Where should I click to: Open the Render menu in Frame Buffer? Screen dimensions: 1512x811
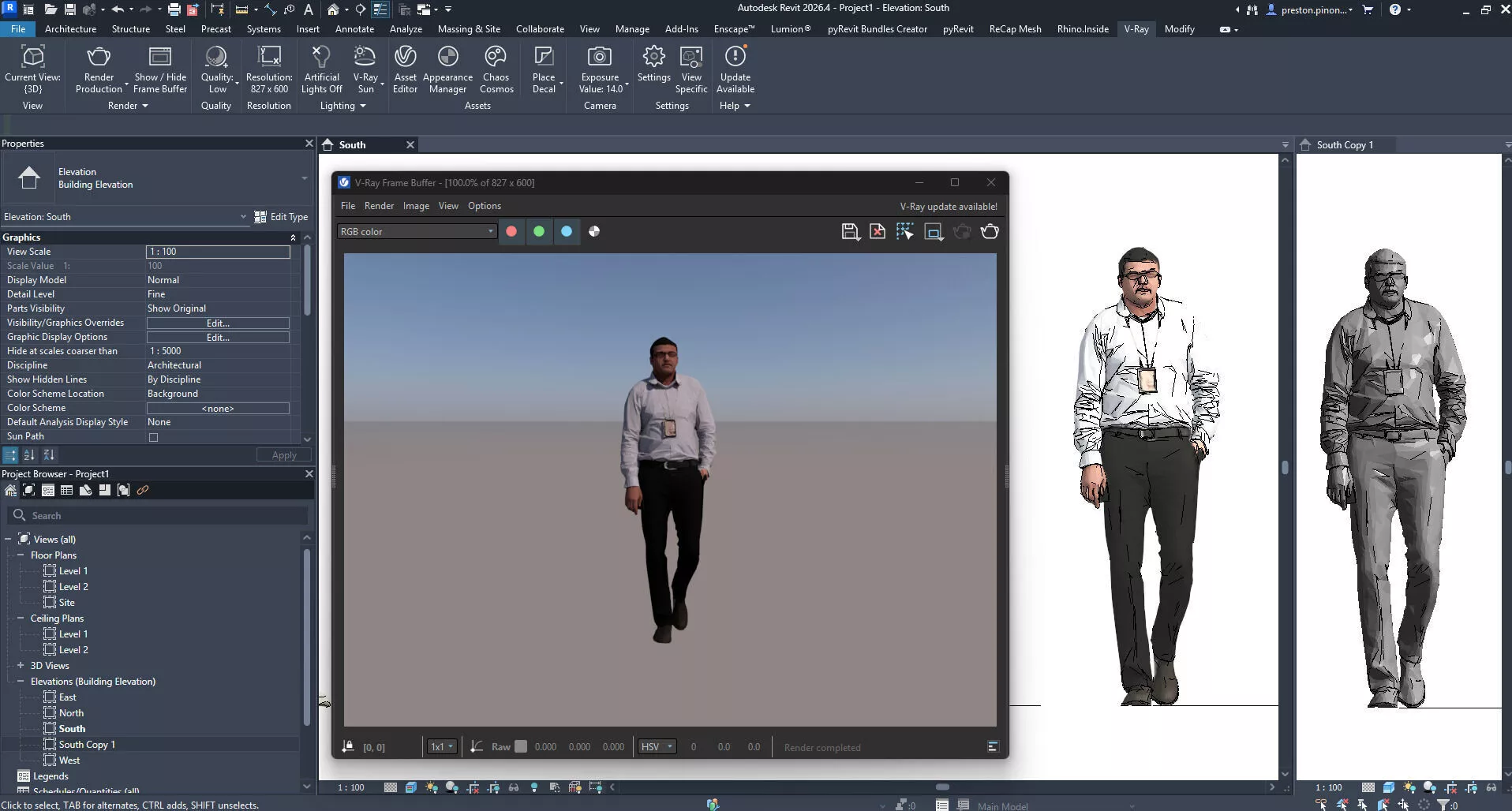point(379,206)
